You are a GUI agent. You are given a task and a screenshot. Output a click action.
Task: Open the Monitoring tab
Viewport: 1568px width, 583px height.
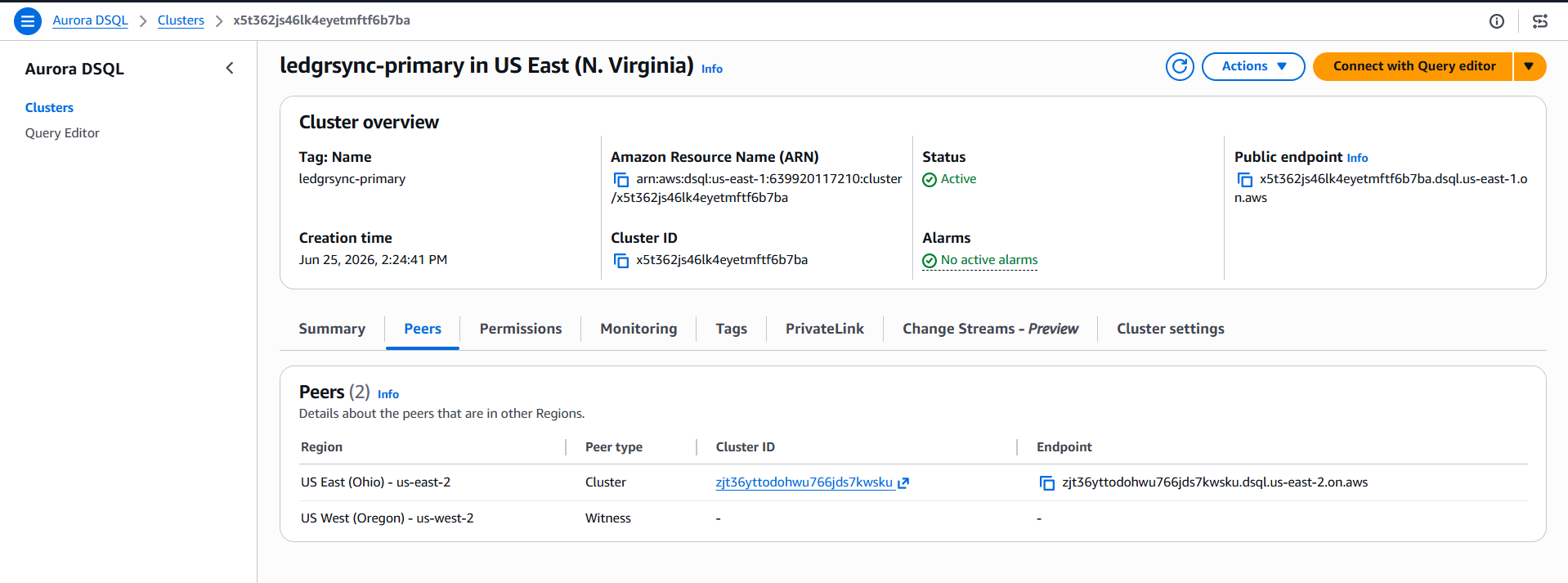pyautogui.click(x=638, y=329)
